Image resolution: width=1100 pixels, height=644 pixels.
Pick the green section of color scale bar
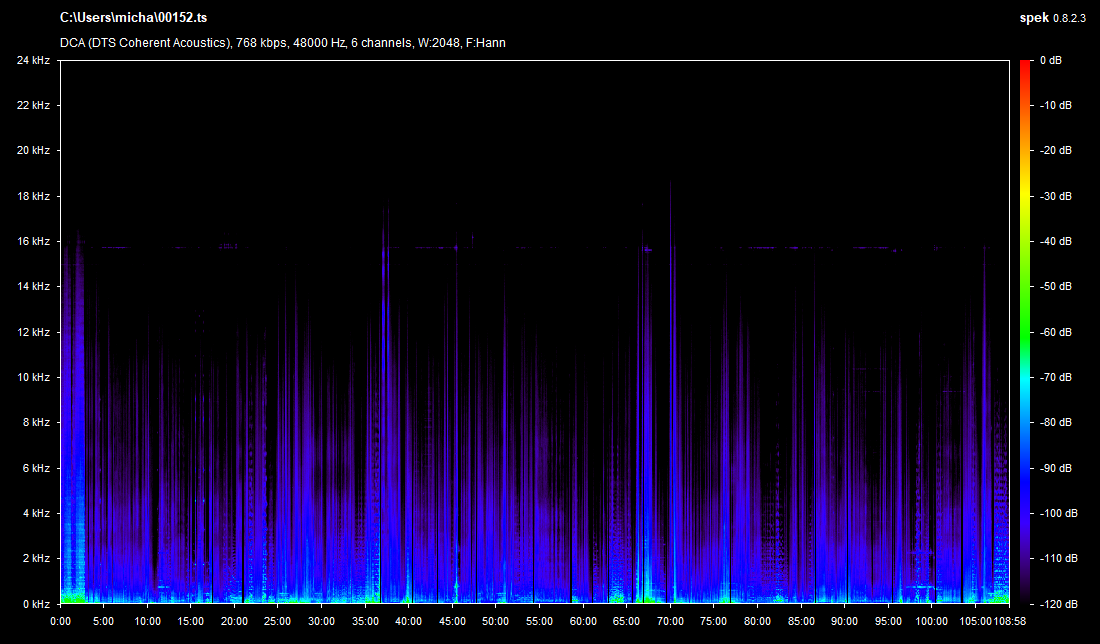[1025, 300]
